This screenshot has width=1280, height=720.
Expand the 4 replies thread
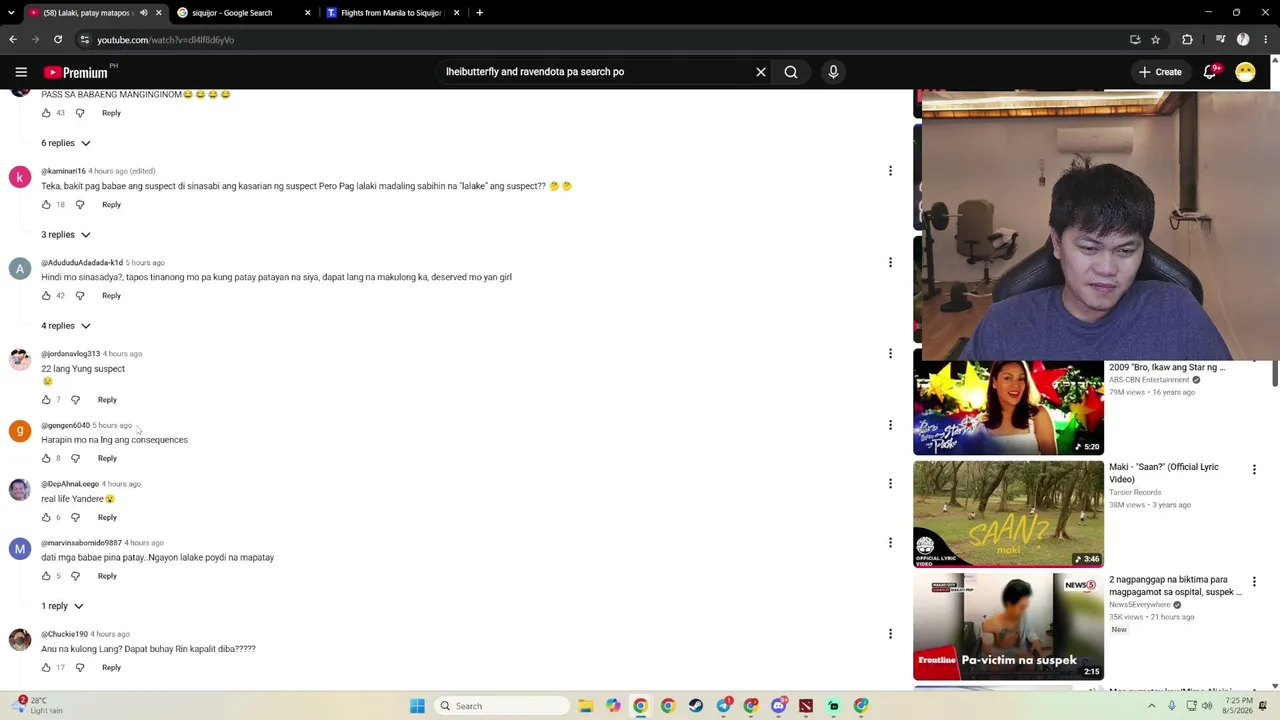66,325
